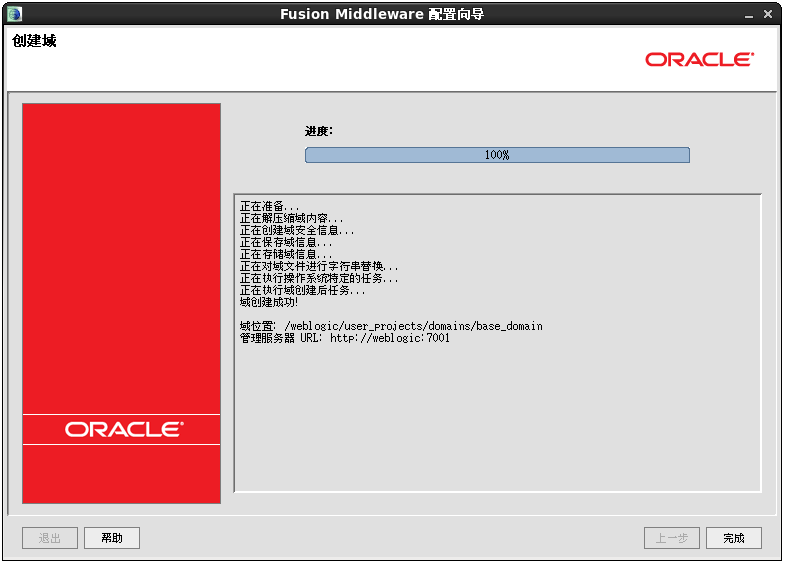Select the 正在对域文件进行字符串替换... line

(x=319, y=266)
